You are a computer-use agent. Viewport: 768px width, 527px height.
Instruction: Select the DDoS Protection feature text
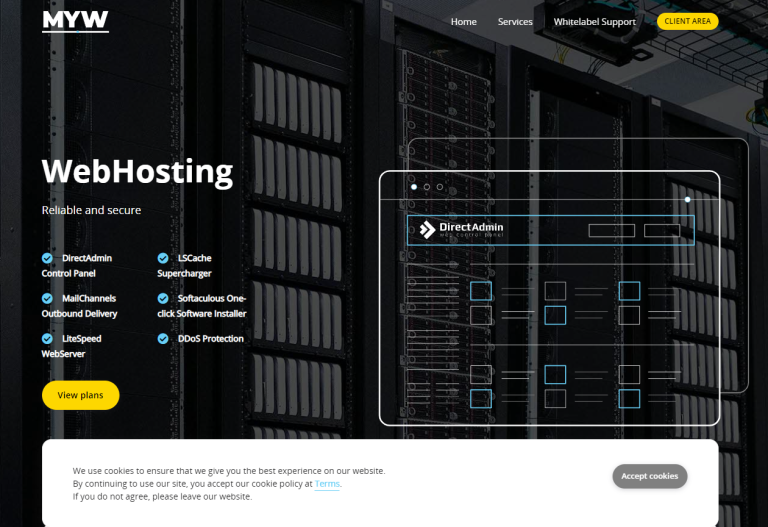point(210,338)
